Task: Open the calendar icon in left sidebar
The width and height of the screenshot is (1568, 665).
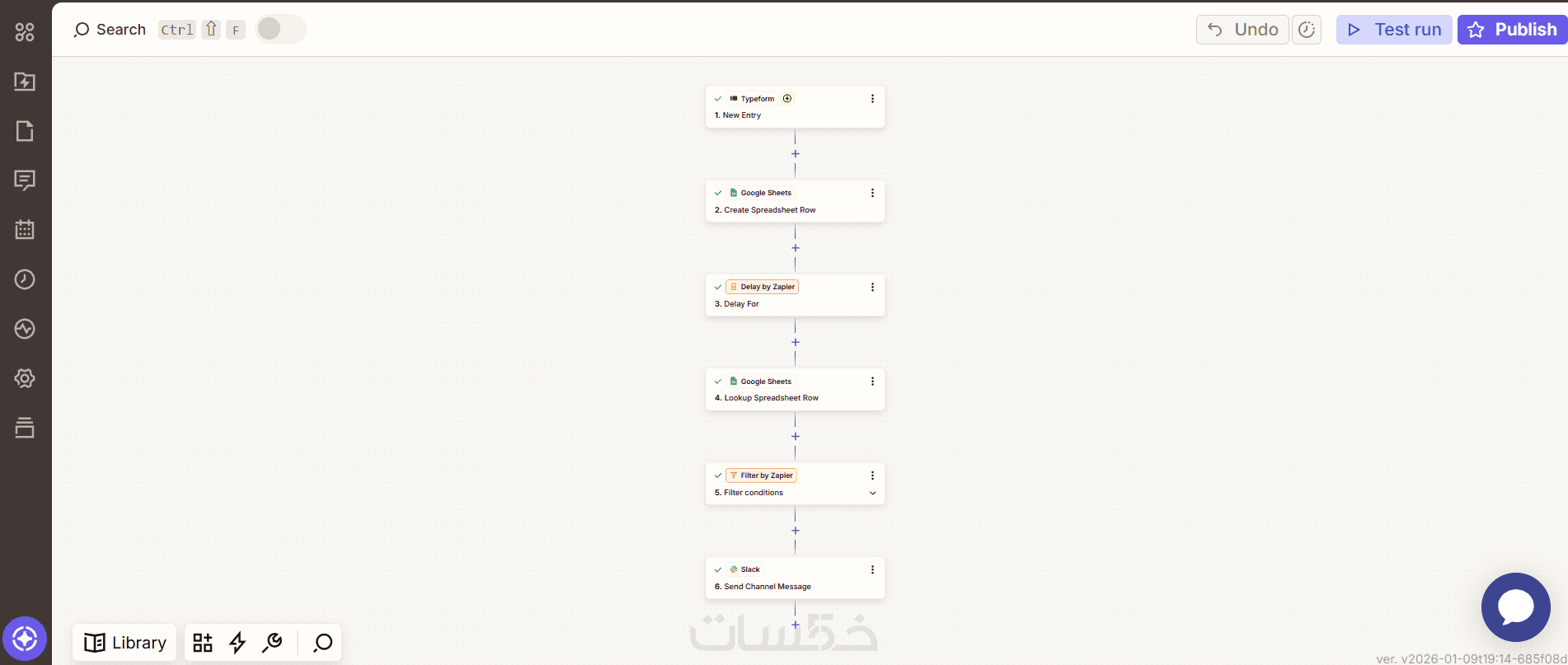Action: coord(25,230)
